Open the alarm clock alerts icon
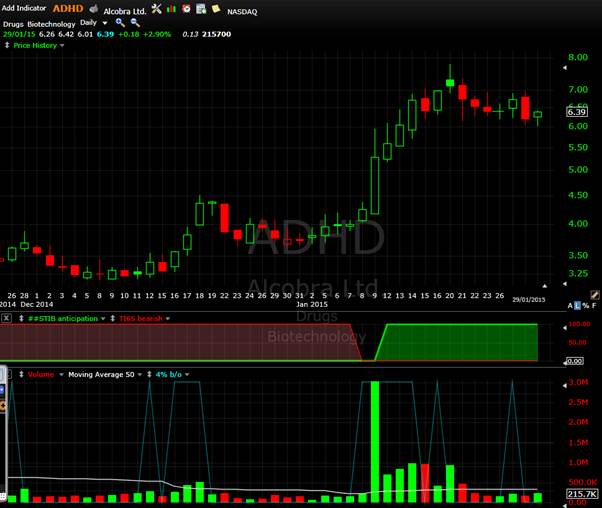This screenshot has width=602, height=508. [x=186, y=8]
